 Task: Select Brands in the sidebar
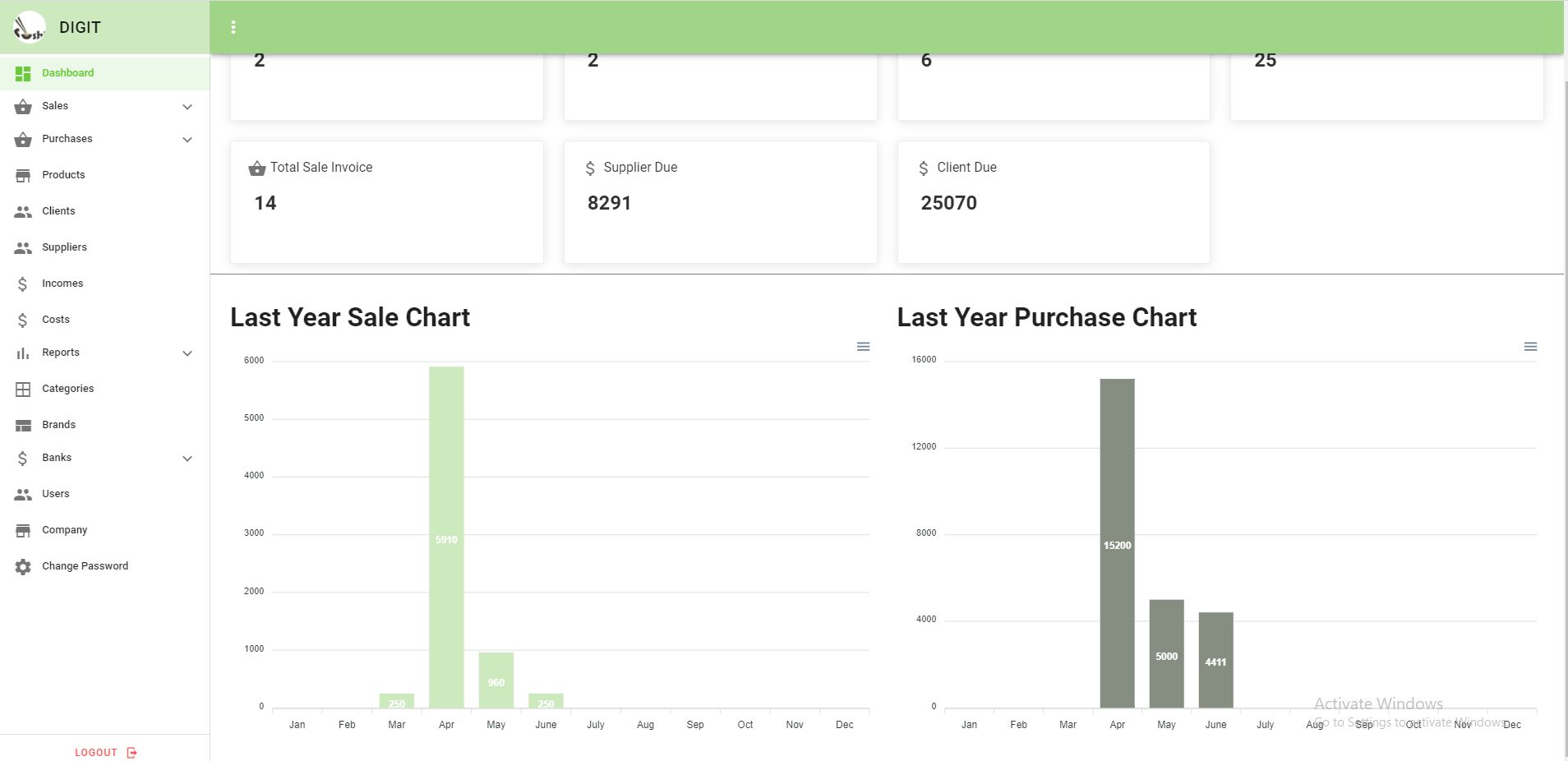point(58,425)
